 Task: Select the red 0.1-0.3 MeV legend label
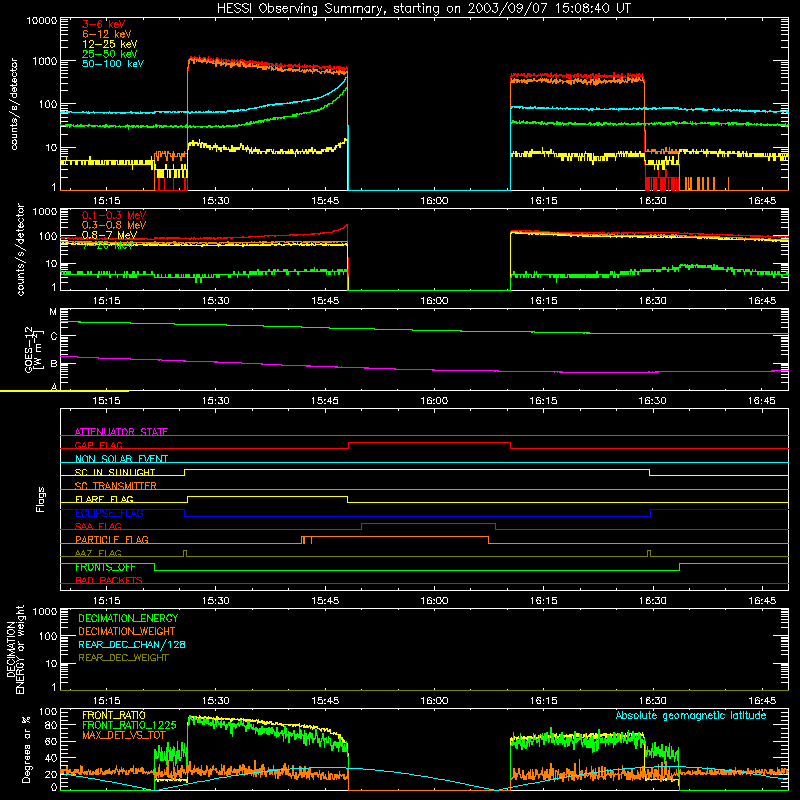[114, 215]
